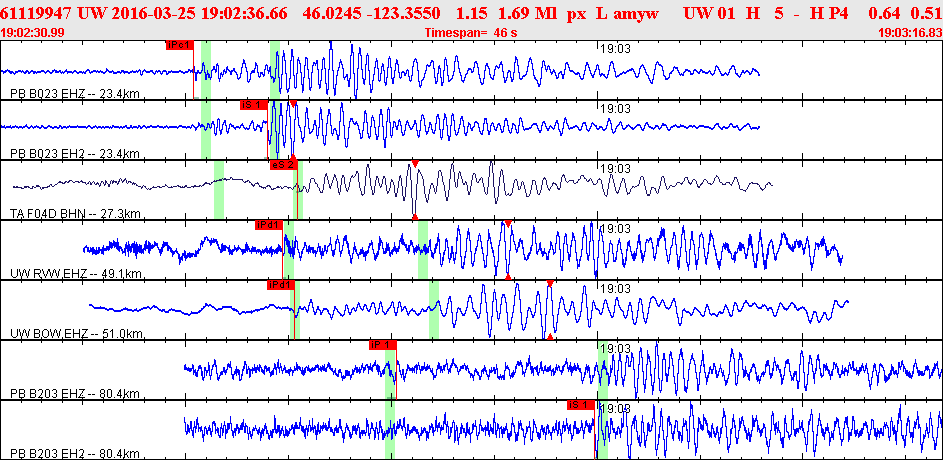Select the PB B203 EHZ channel label

[x=74, y=393]
